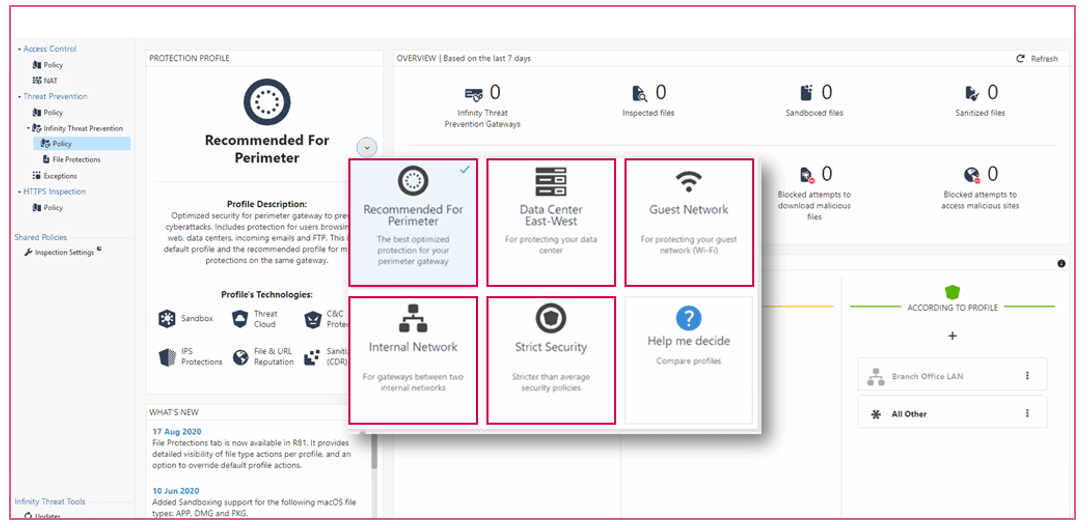Image resolution: width=1088 pixels, height=528 pixels.
Task: Click the C&C protection shield icon
Action: (x=312, y=319)
